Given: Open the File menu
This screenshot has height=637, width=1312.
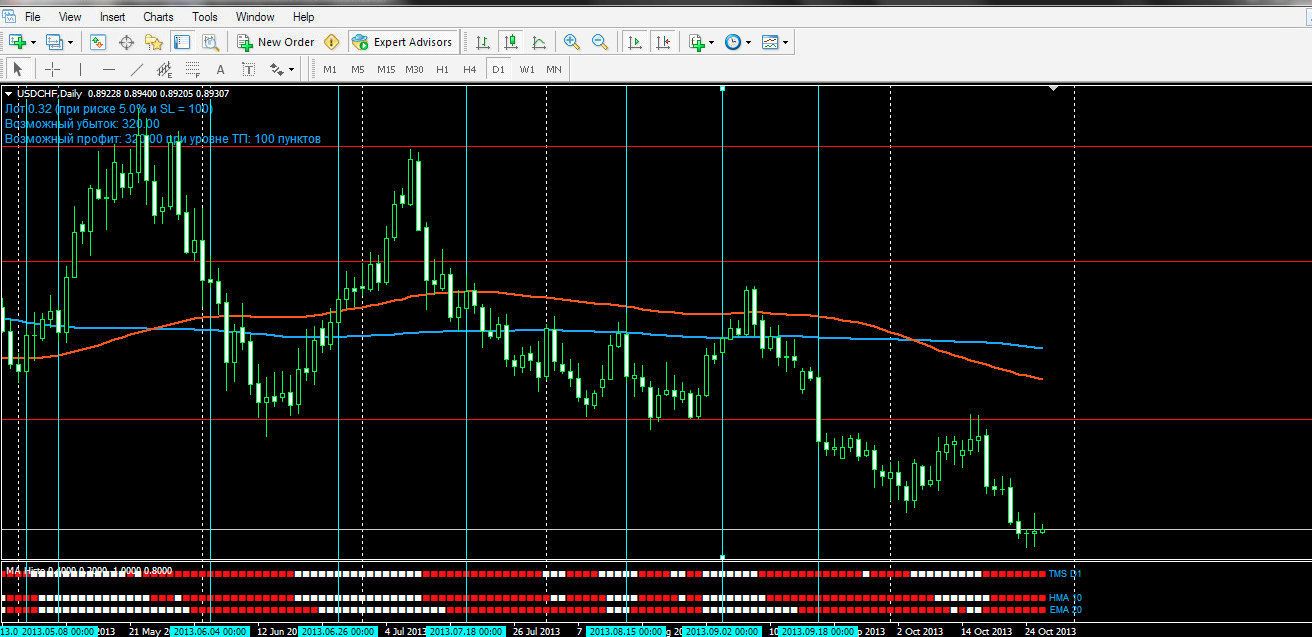Looking at the screenshot, I should click(33, 17).
